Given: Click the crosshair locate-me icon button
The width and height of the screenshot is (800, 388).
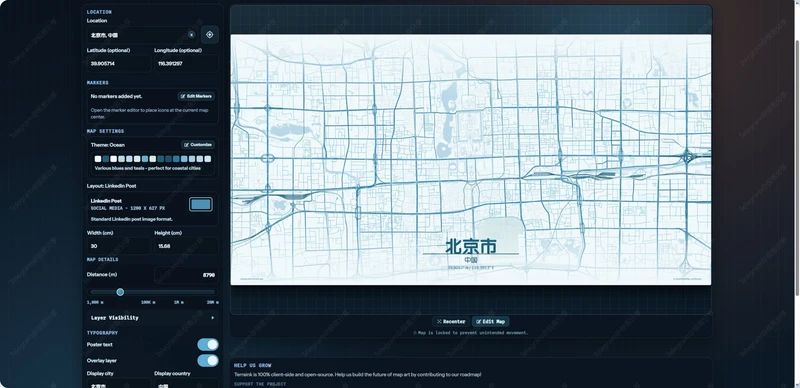Looking at the screenshot, I should pos(210,35).
